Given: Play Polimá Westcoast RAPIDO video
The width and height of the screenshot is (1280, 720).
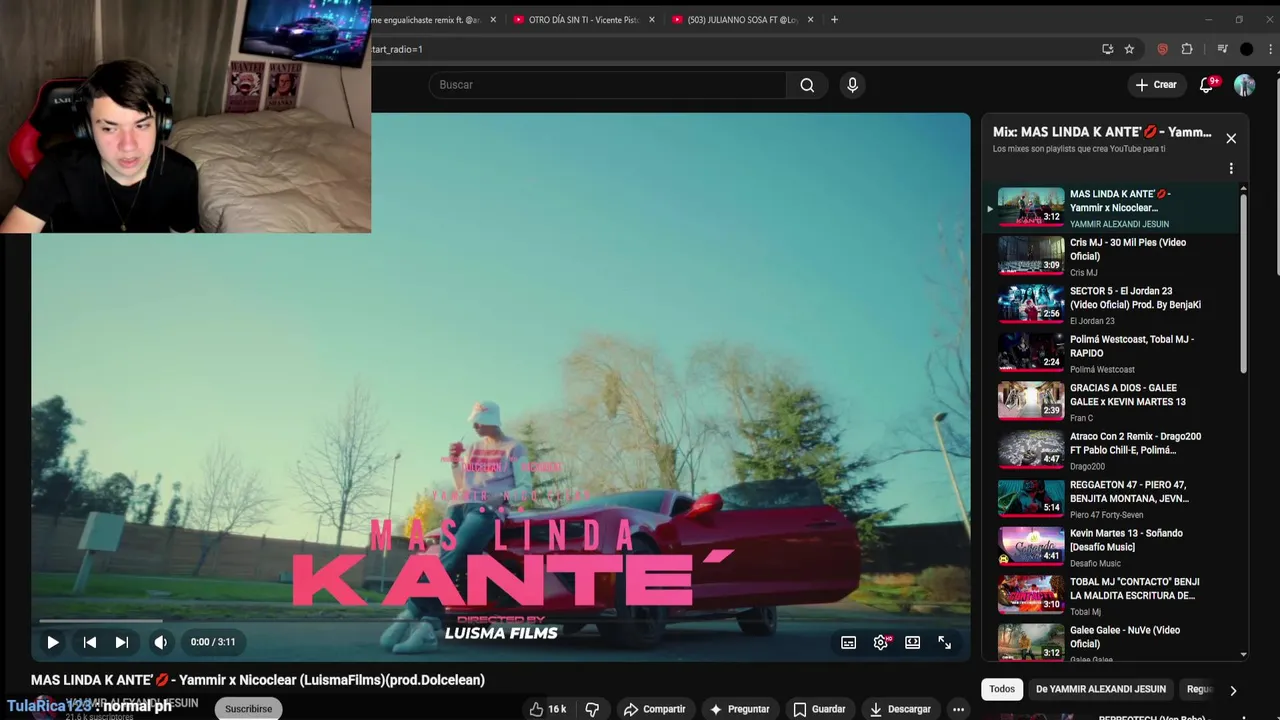Looking at the screenshot, I should click(1109, 354).
